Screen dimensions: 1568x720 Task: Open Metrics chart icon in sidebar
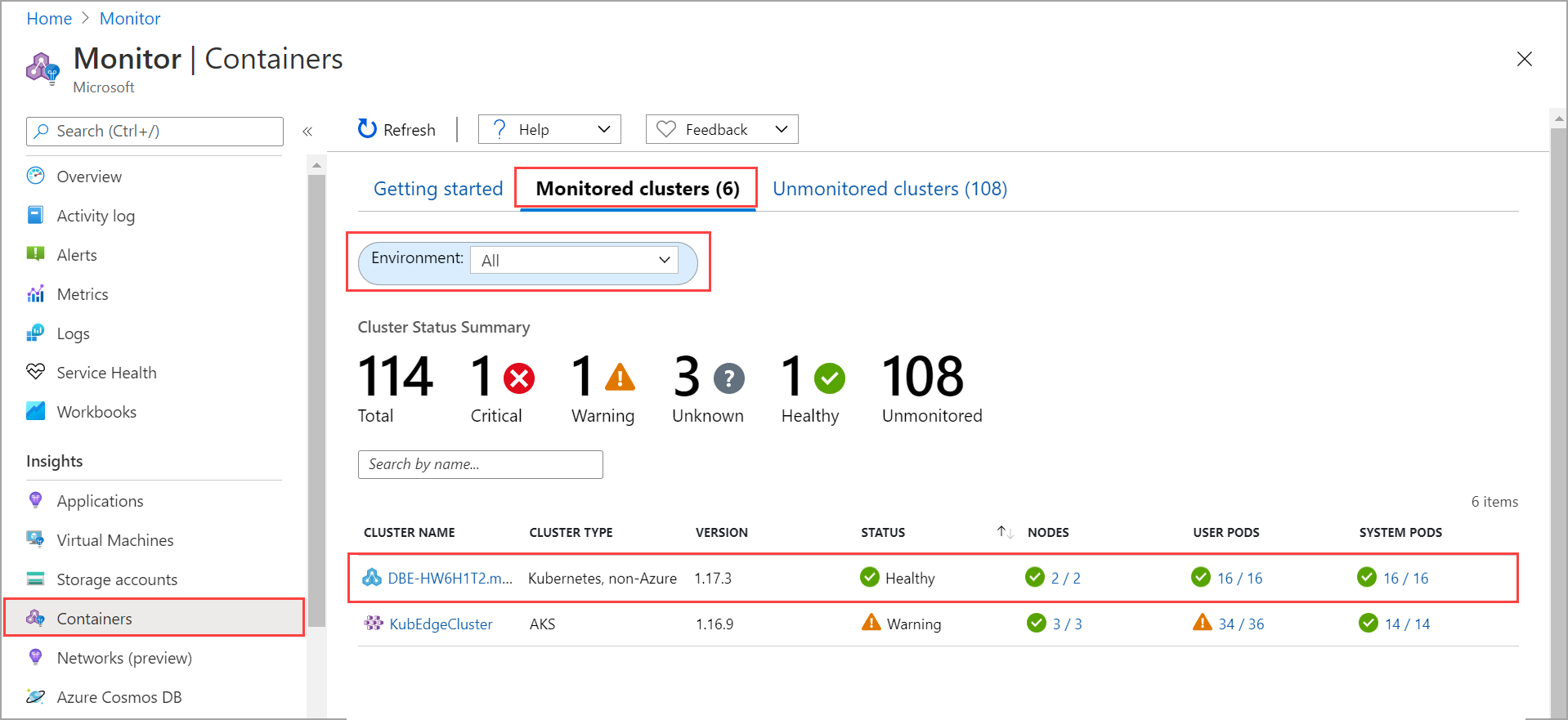pyautogui.click(x=35, y=293)
